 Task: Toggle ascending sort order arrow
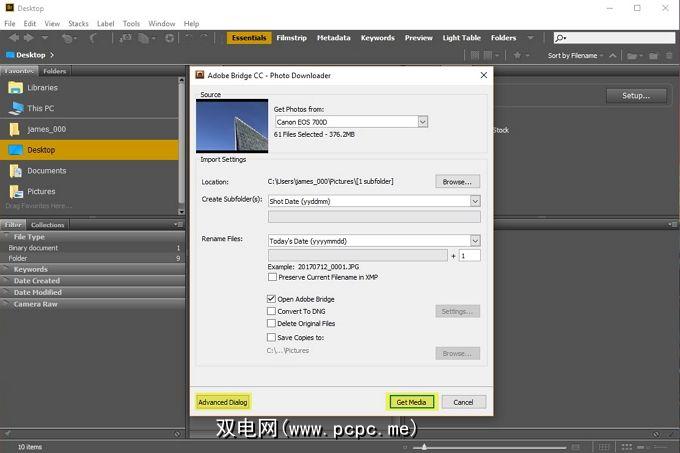(x=612, y=55)
